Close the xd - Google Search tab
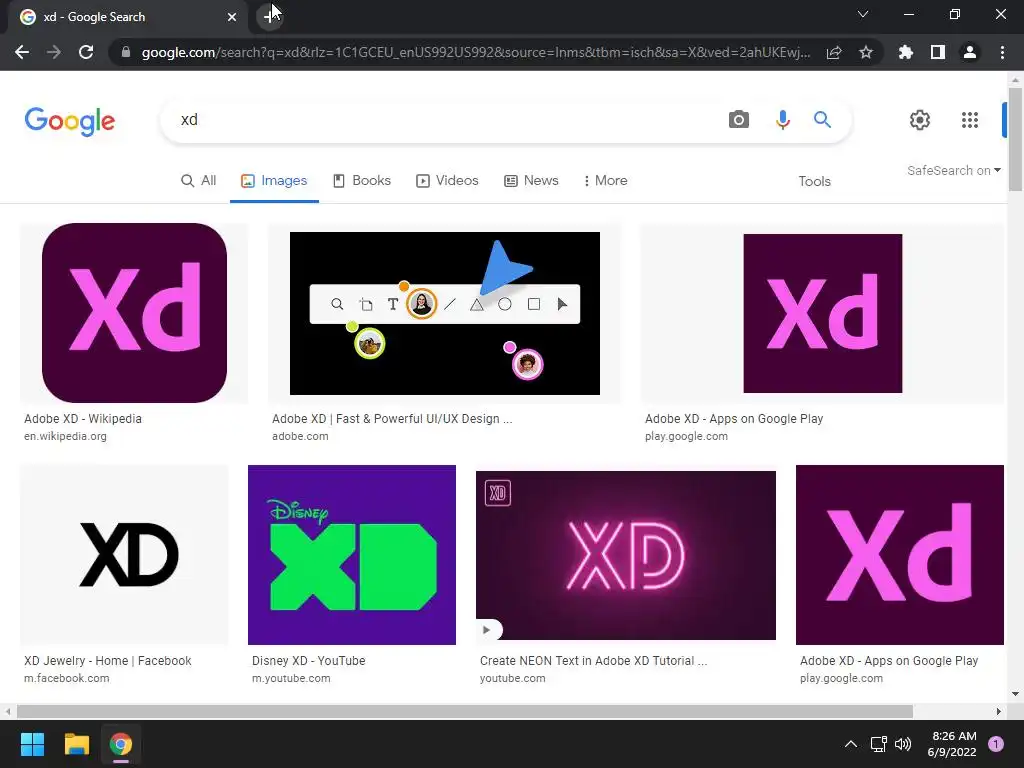The image size is (1024, 768). pyautogui.click(x=232, y=17)
